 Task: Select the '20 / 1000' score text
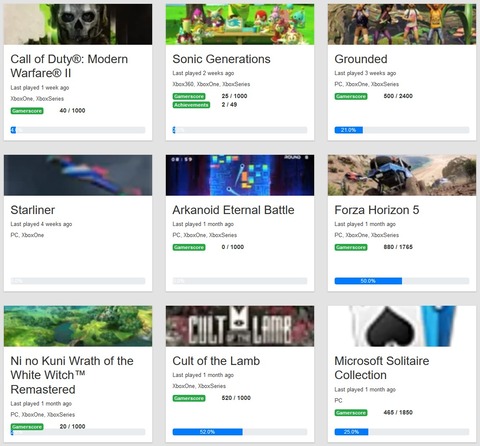pos(72,427)
